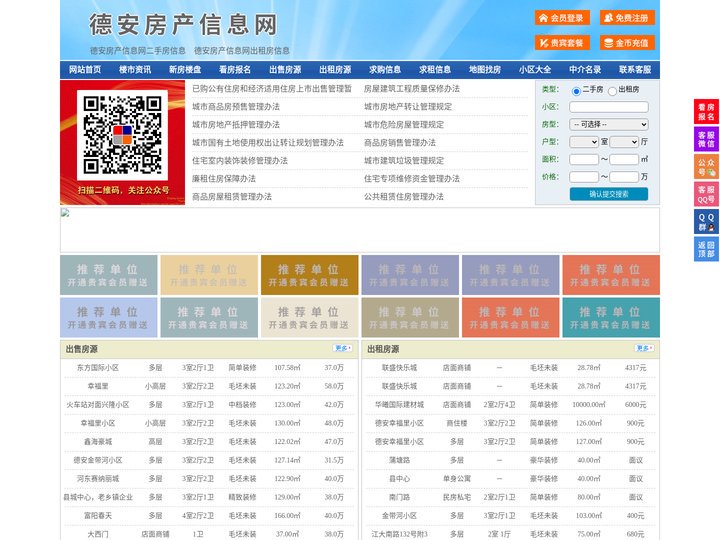Open link 城市房地产抵押管理办法
Viewport: 720px width, 540px height.
[236, 124]
